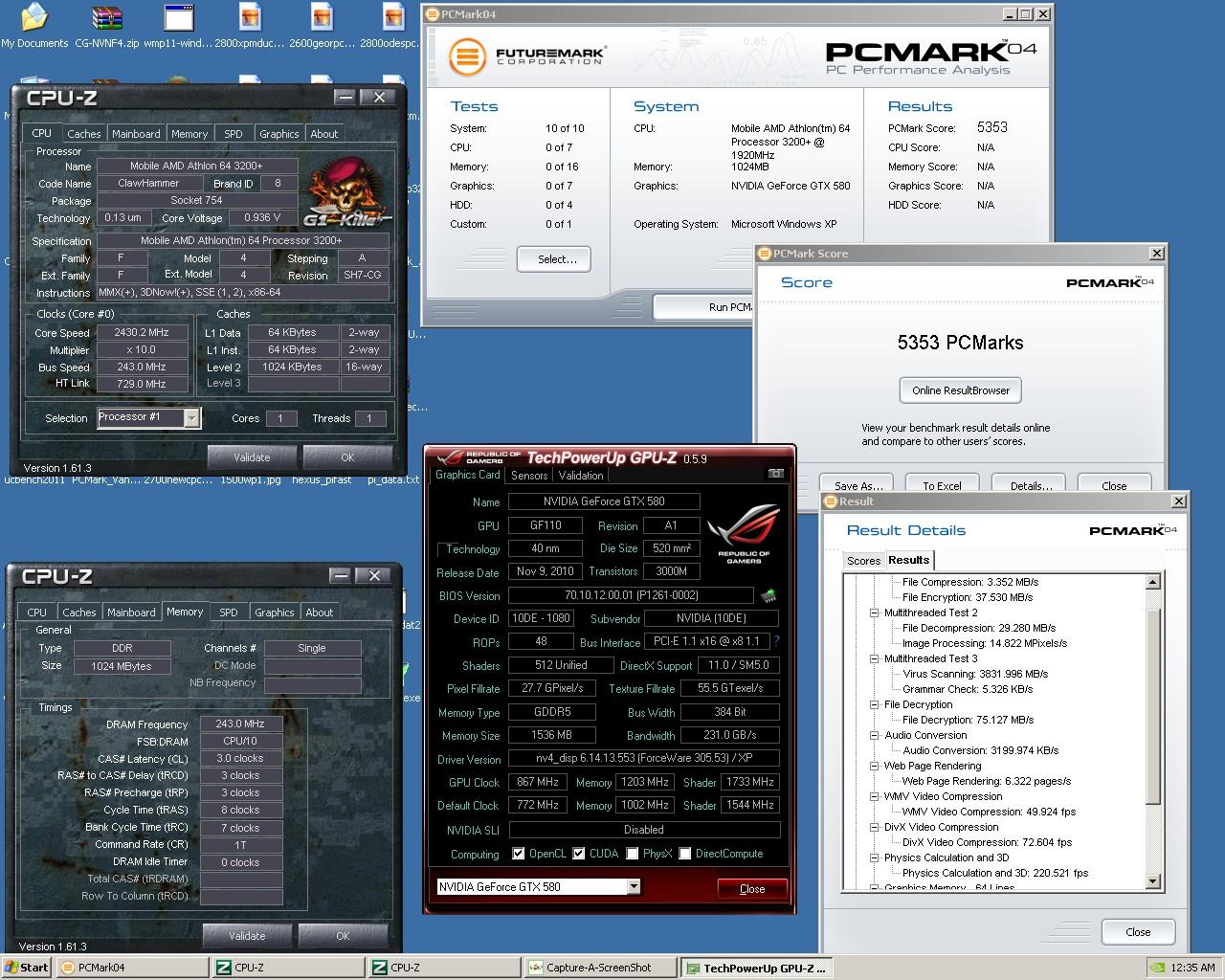Click the Core Speed value 2430.2 MHz
This screenshot has height=980, width=1225.
[142, 333]
